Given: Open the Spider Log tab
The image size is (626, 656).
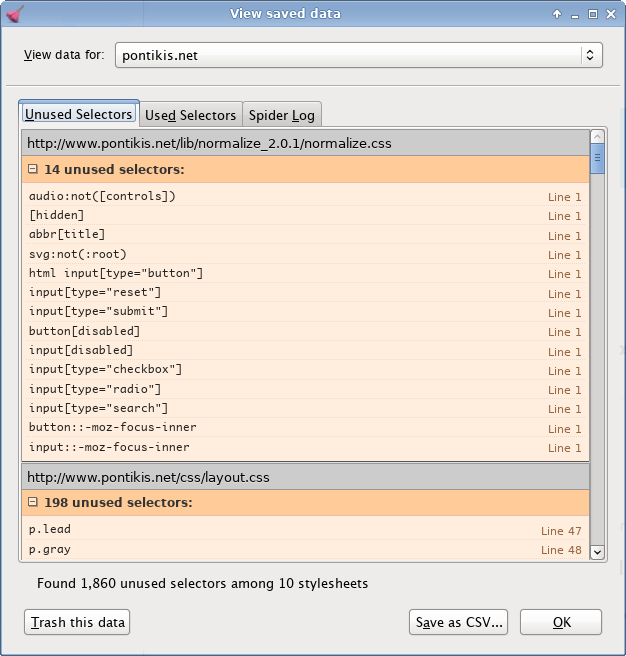Looking at the screenshot, I should (x=282, y=115).
